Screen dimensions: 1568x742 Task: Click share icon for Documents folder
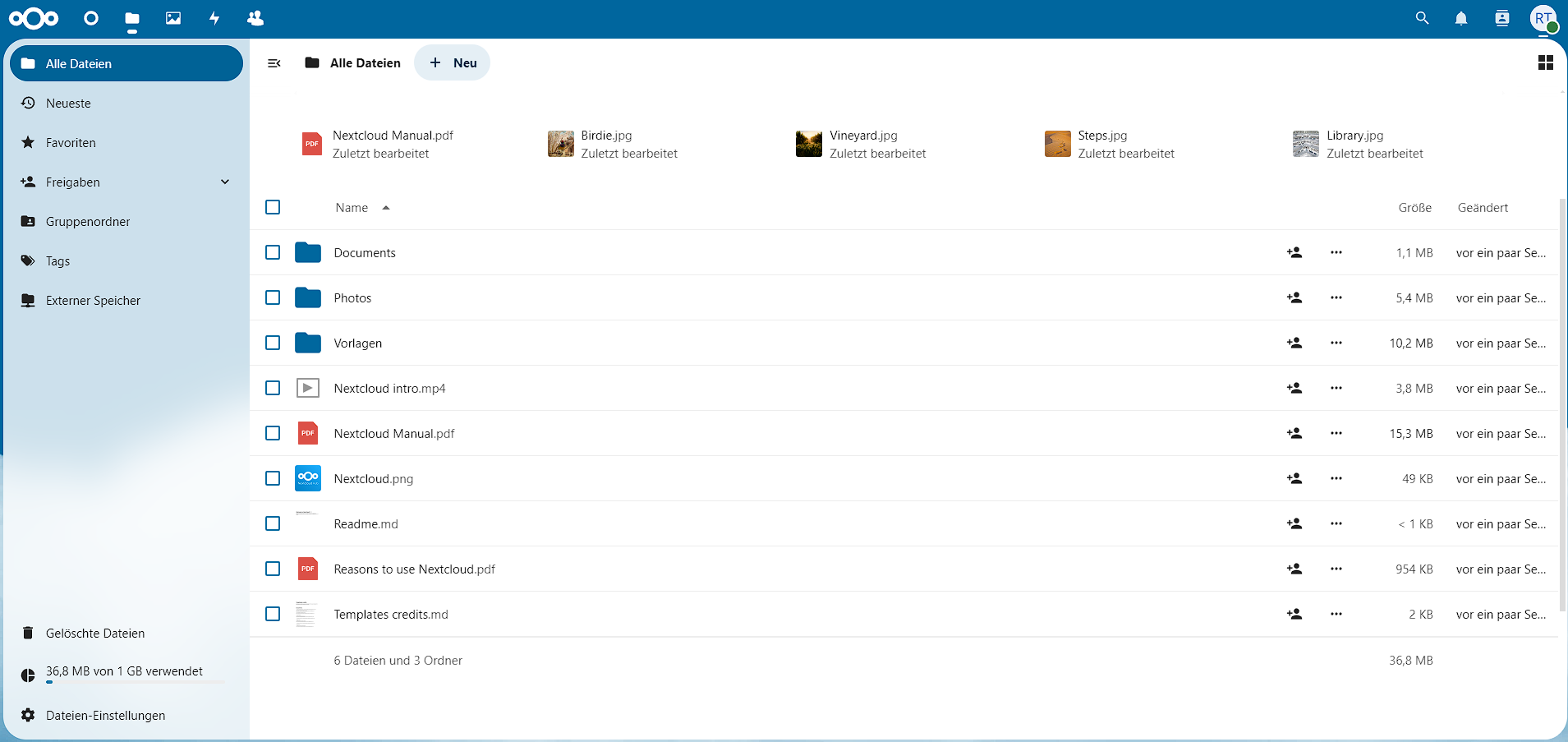(x=1294, y=253)
